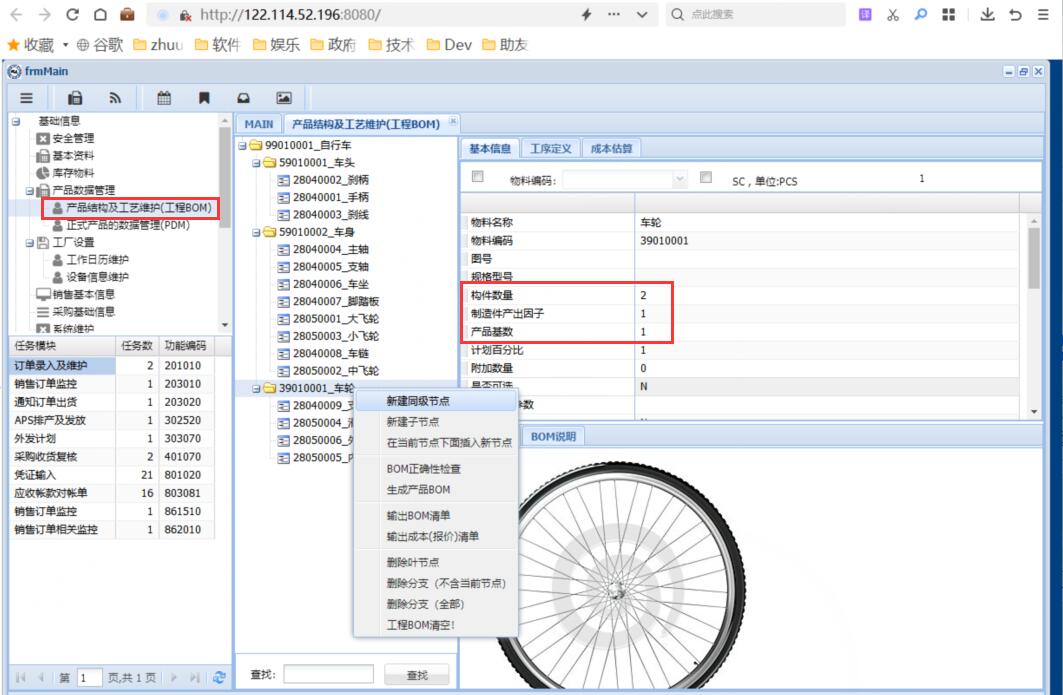Click the lightning bolt icon in address bar

(x=586, y=14)
